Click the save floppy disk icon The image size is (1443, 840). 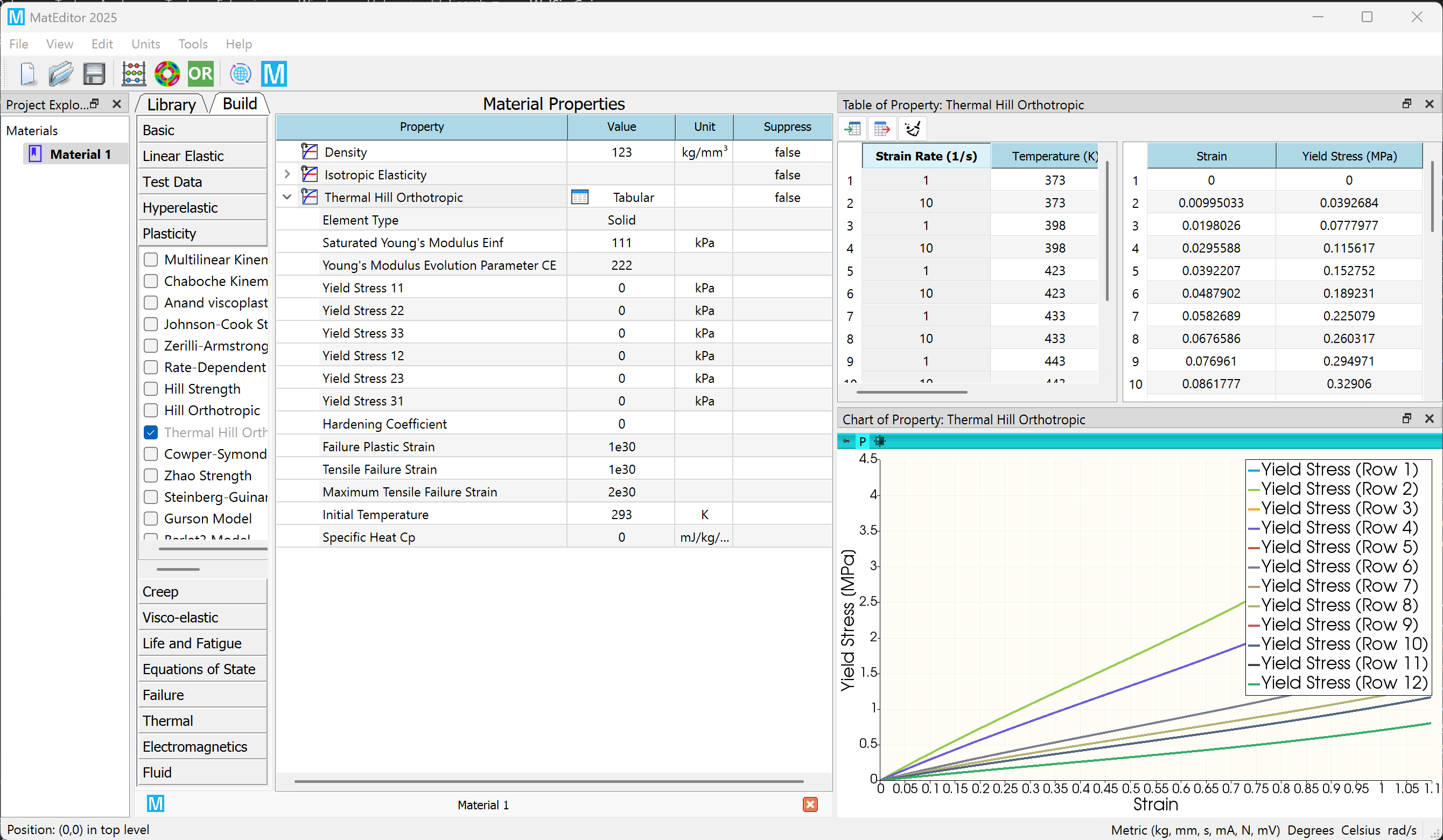[94, 74]
